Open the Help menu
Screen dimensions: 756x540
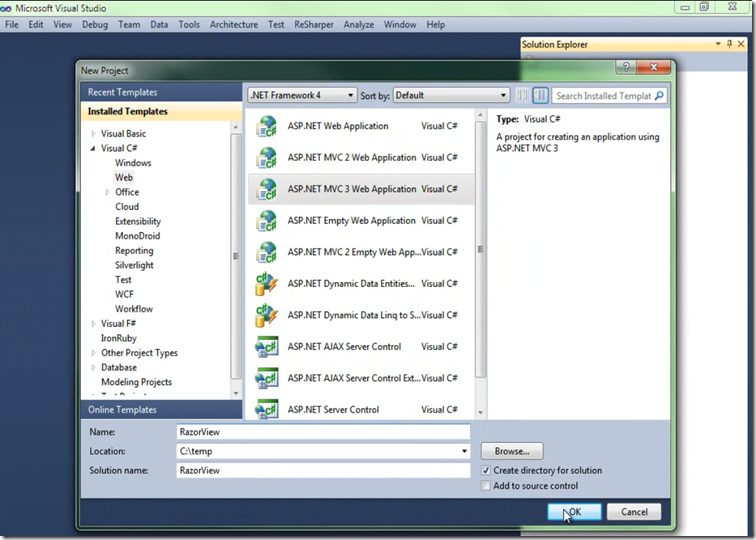435,25
